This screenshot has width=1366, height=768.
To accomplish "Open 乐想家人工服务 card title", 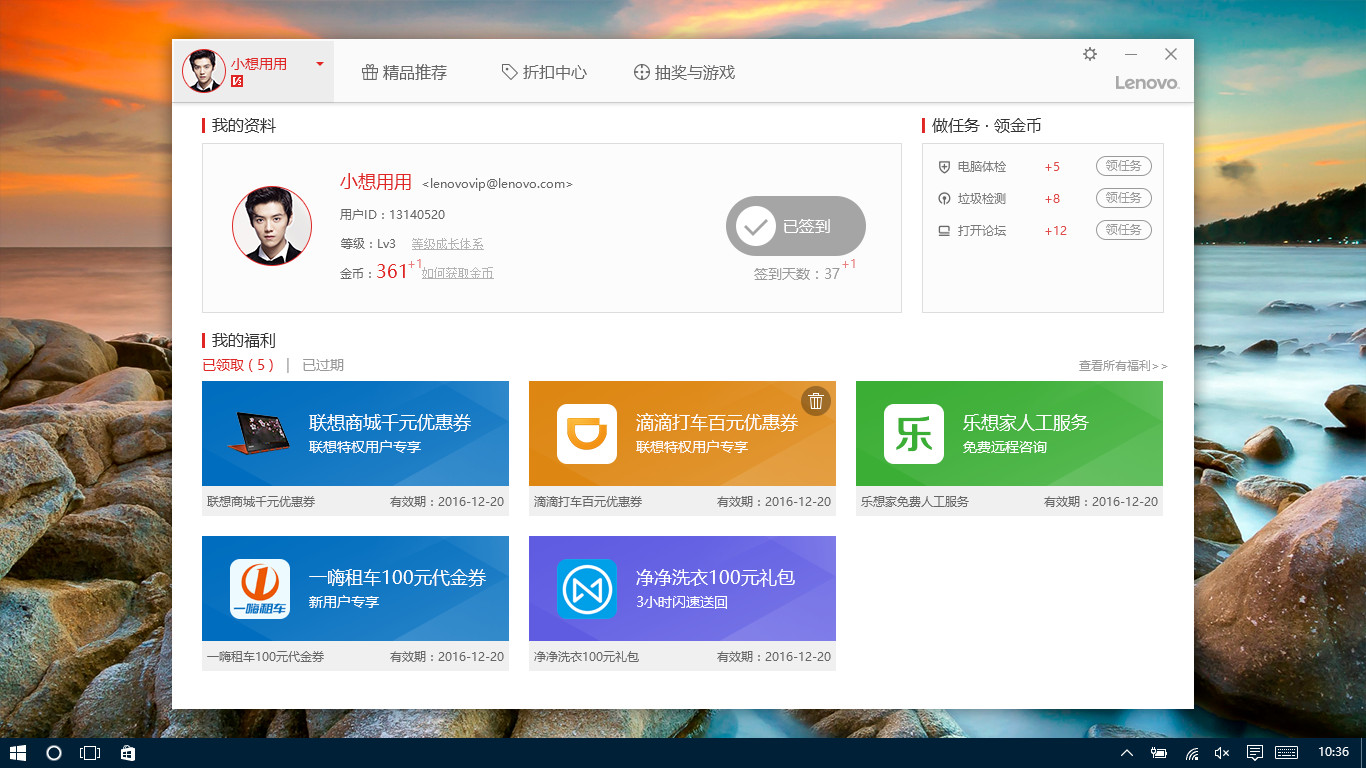I will coord(1026,423).
